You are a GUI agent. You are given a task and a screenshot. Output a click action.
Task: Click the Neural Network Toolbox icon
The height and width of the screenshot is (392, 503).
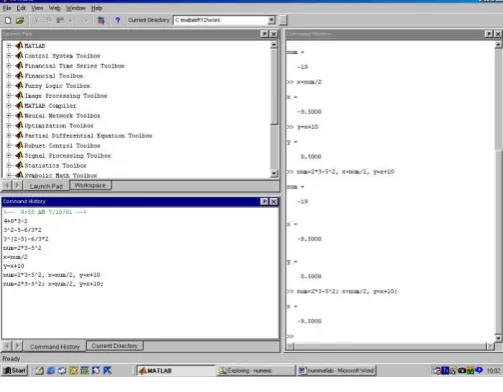click(19, 115)
